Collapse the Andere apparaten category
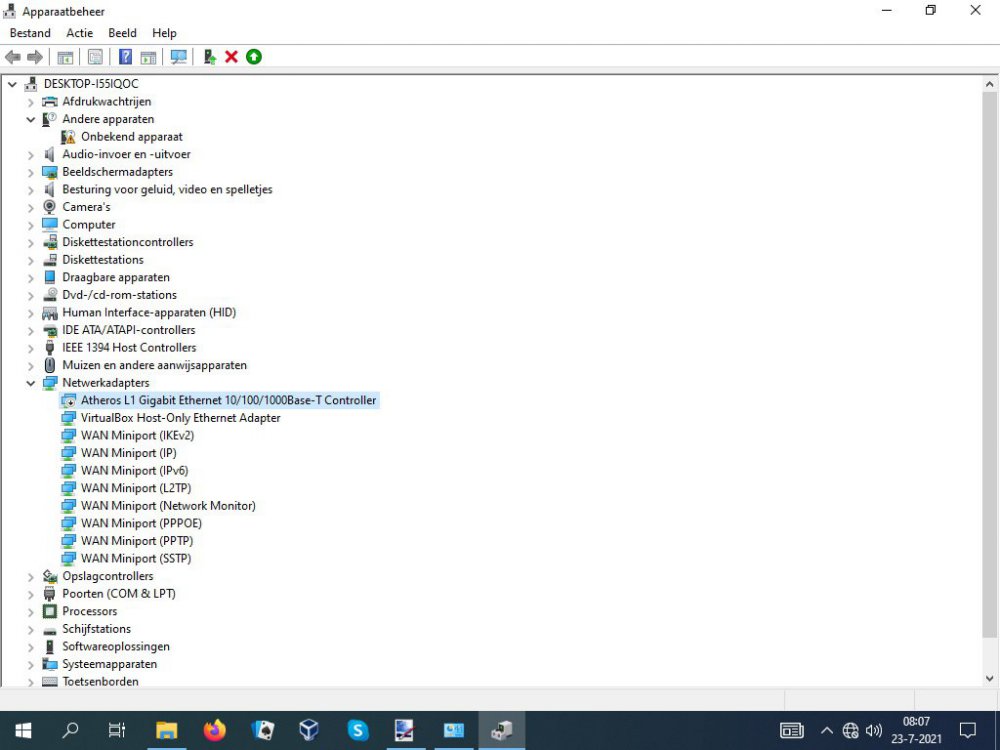Image resolution: width=1000 pixels, height=750 pixels. 30,119
